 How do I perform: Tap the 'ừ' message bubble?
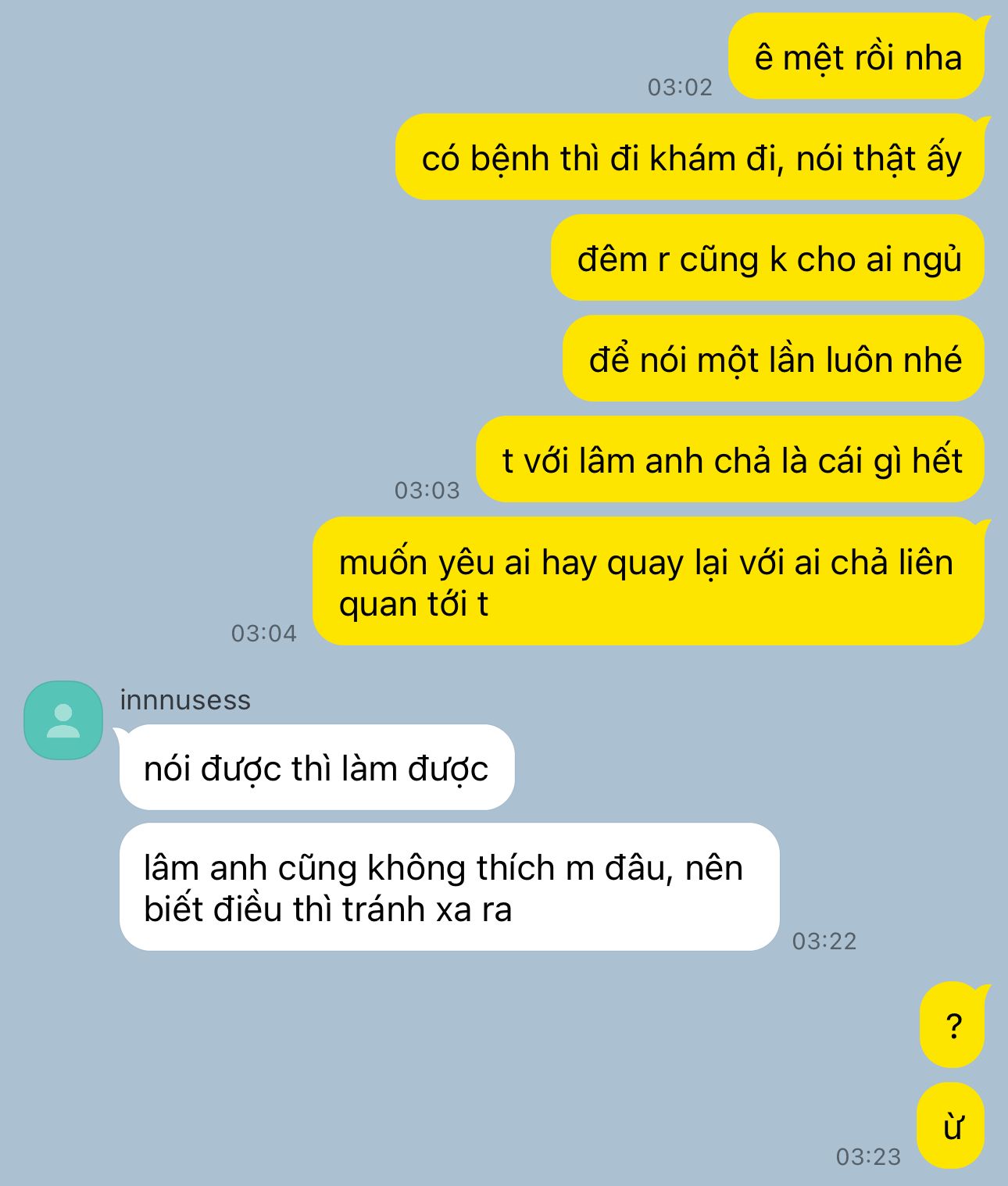(951, 1126)
